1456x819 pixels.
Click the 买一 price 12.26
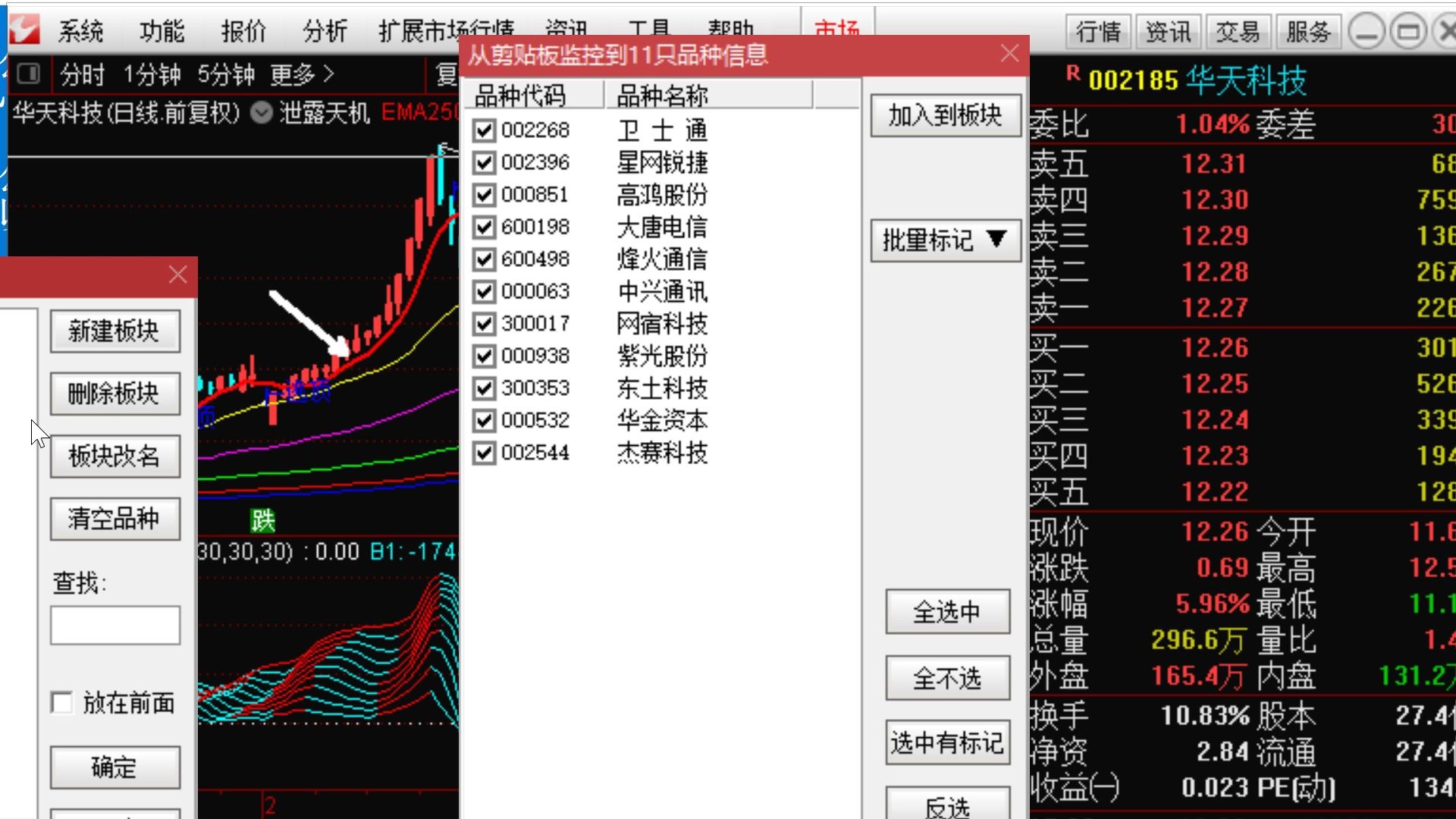[x=1214, y=347]
